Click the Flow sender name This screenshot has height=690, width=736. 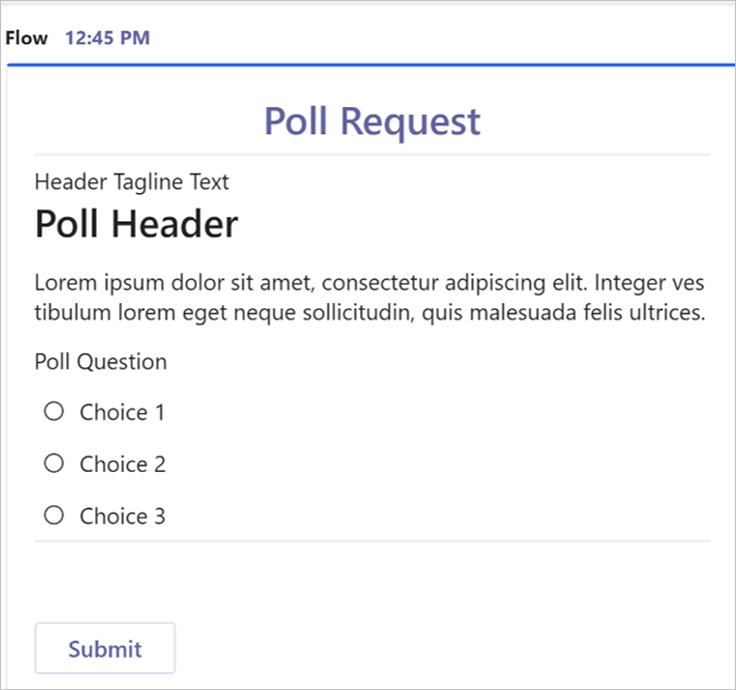[x=26, y=39]
